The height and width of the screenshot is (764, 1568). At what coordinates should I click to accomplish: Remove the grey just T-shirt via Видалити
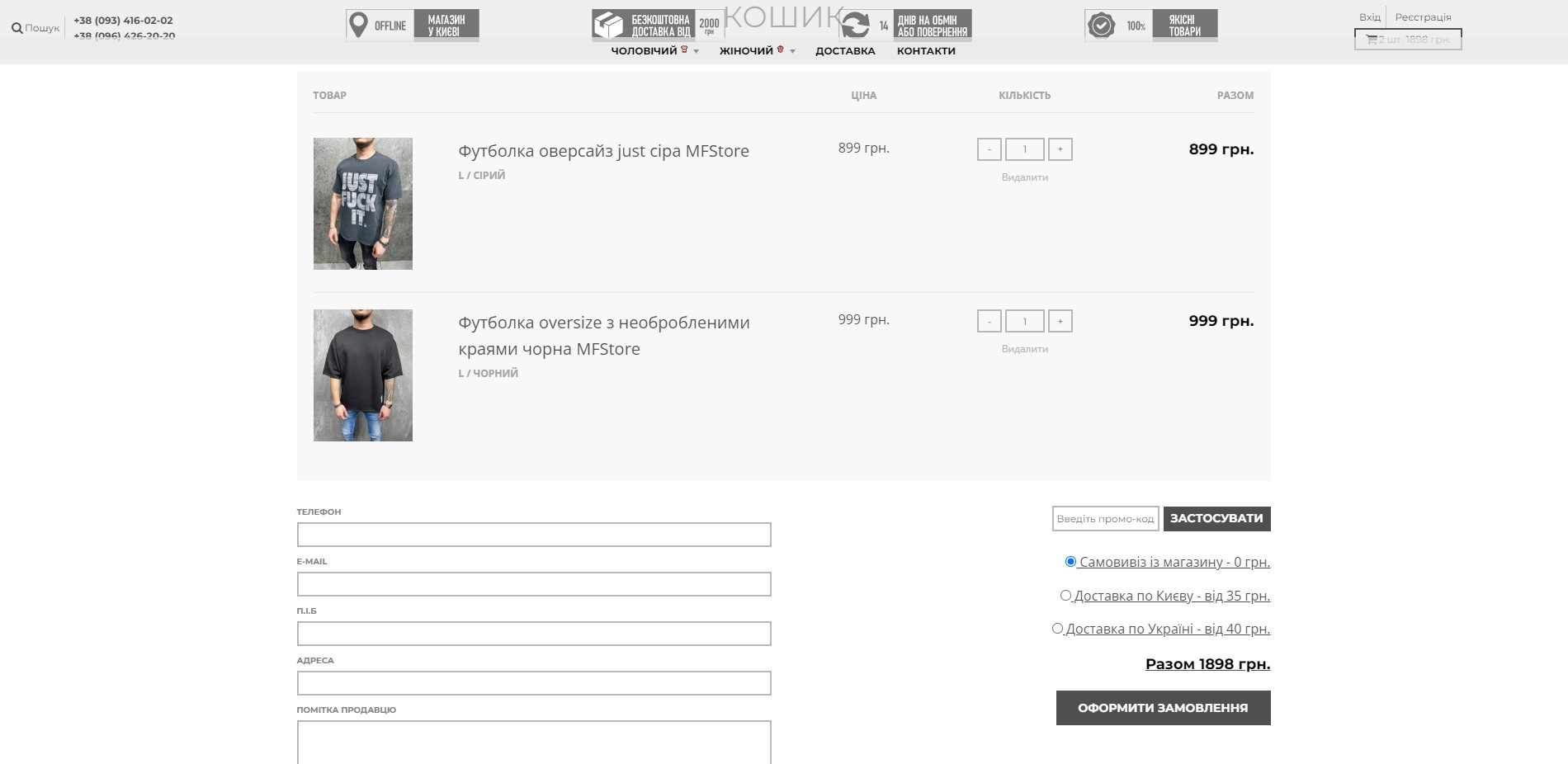pos(1024,177)
